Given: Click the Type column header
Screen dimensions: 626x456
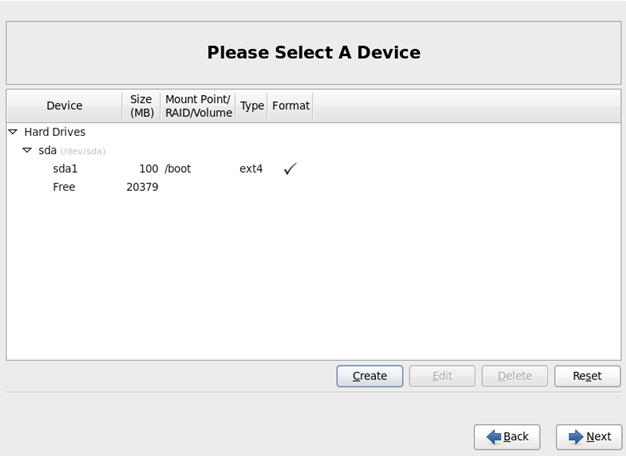Looking at the screenshot, I should point(252,106).
